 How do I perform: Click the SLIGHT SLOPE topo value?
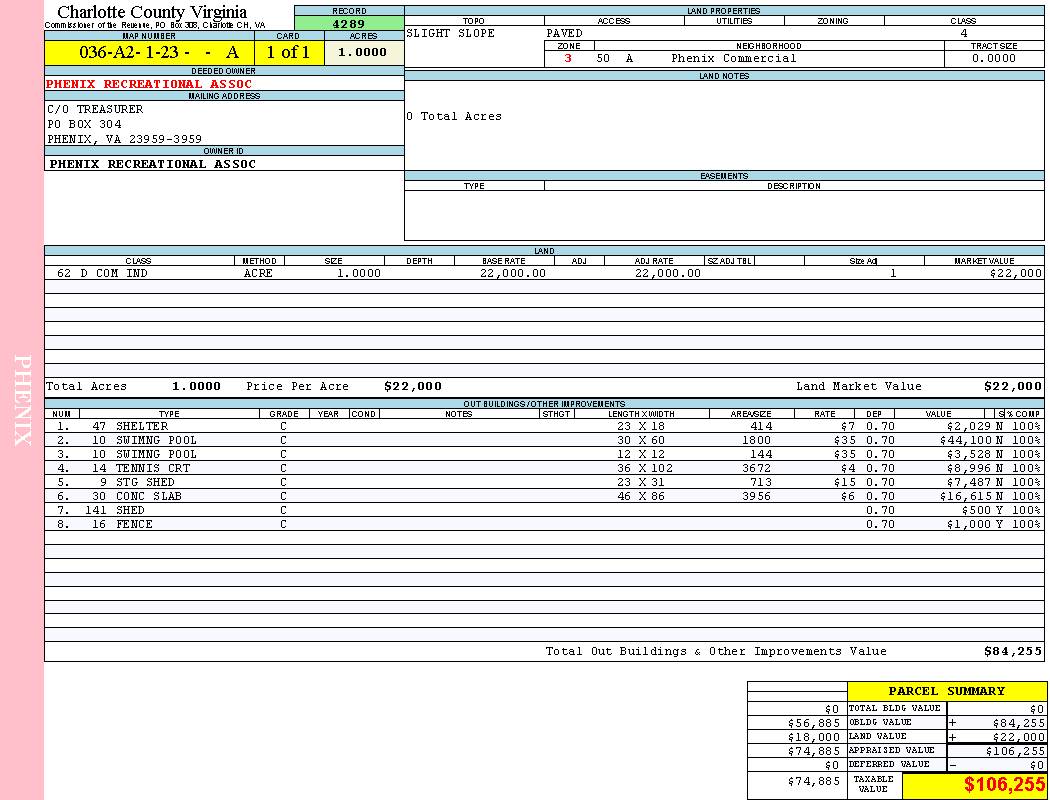pyautogui.click(x=450, y=33)
